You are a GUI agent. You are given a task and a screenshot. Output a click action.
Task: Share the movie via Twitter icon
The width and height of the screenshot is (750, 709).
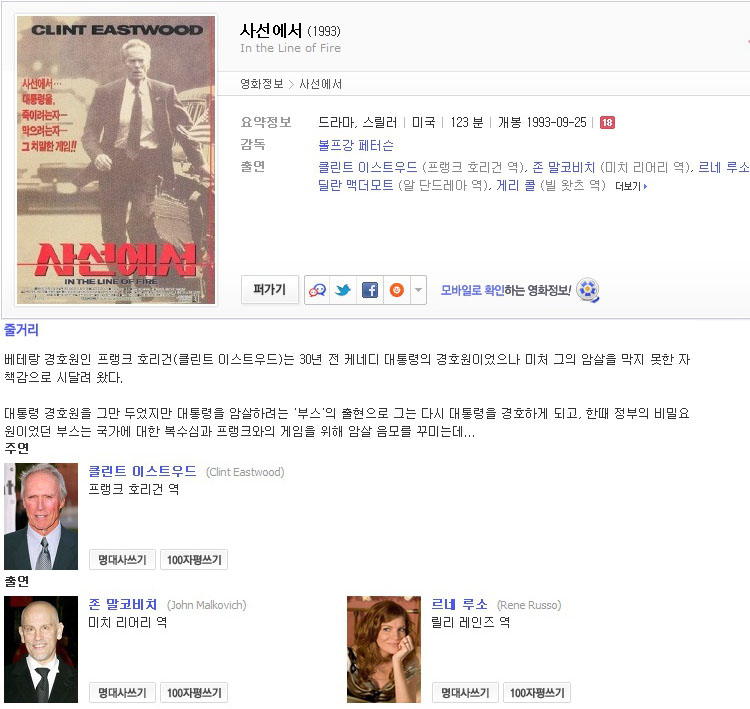coord(343,290)
